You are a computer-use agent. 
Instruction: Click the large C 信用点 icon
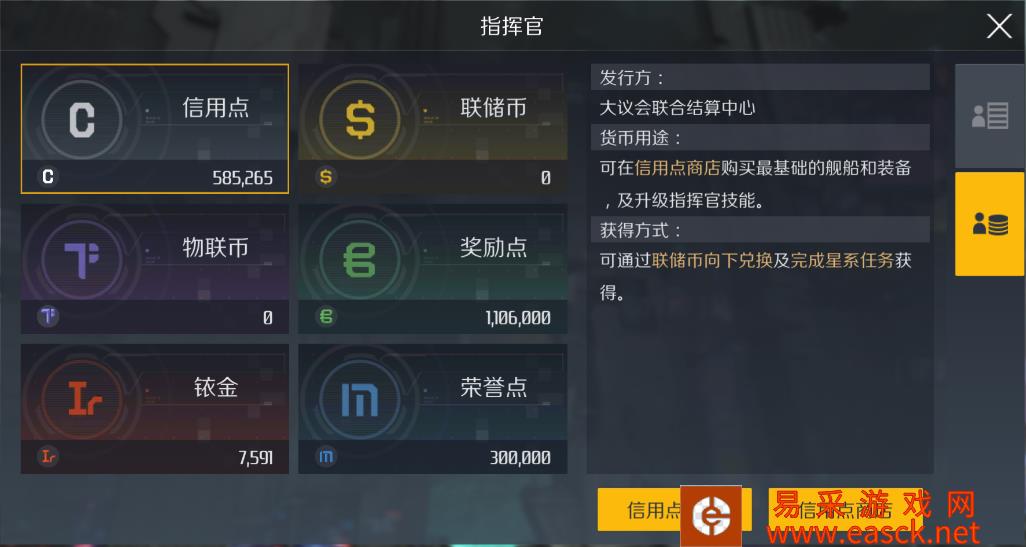pyautogui.click(x=82, y=120)
